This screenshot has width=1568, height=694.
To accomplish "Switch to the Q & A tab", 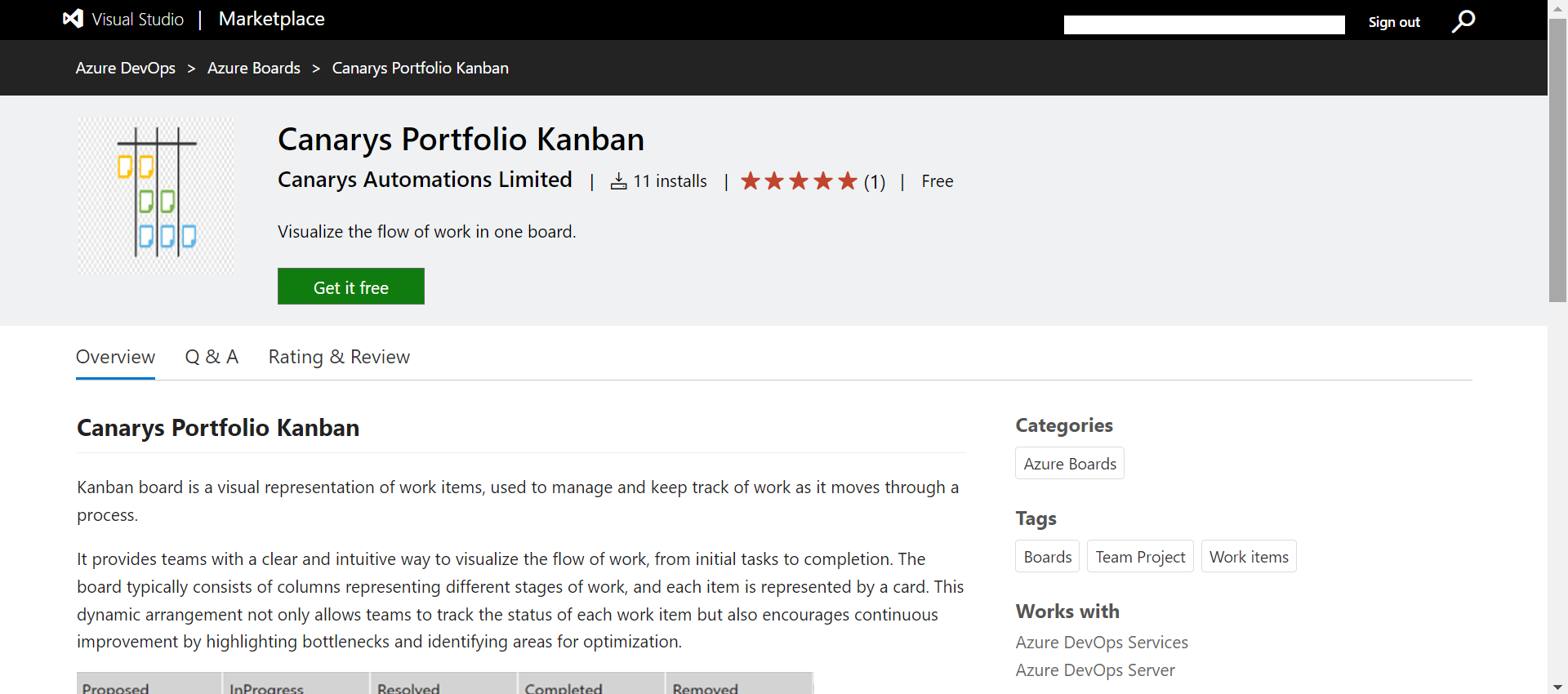I will (212, 357).
